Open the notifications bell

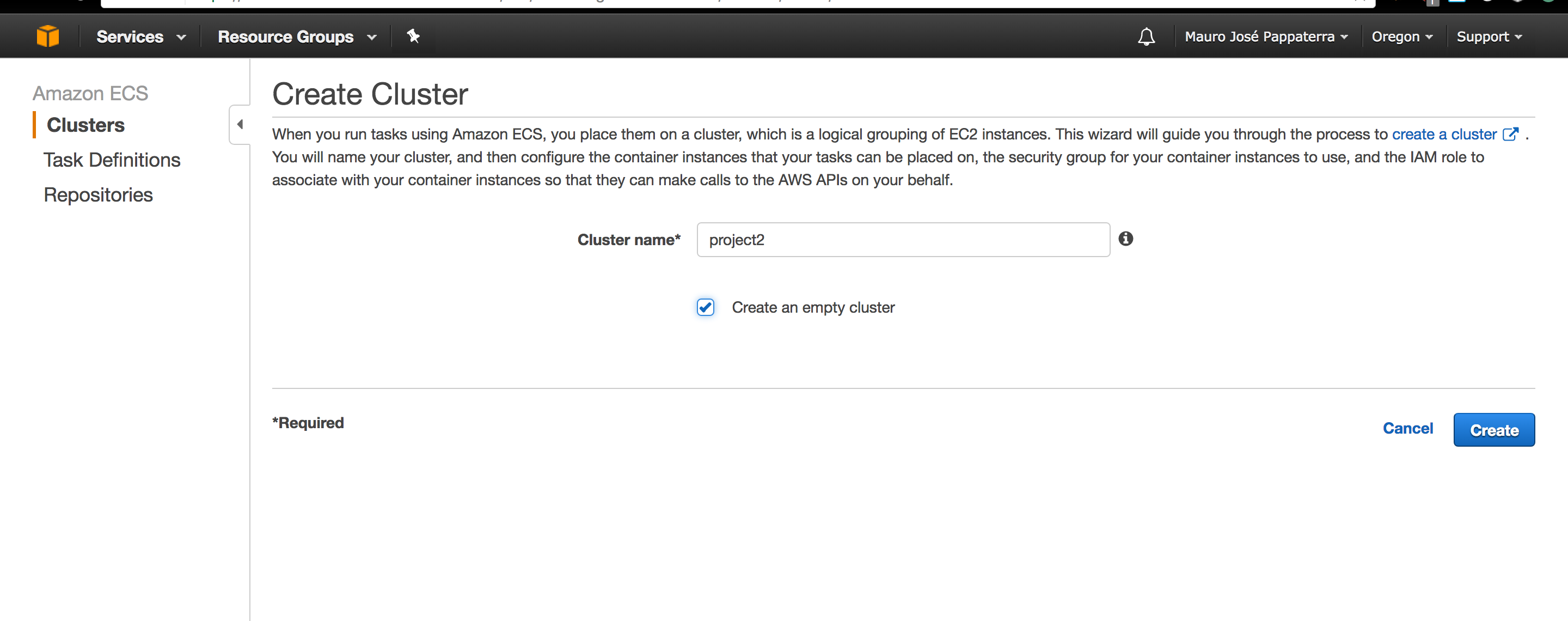click(x=1146, y=37)
